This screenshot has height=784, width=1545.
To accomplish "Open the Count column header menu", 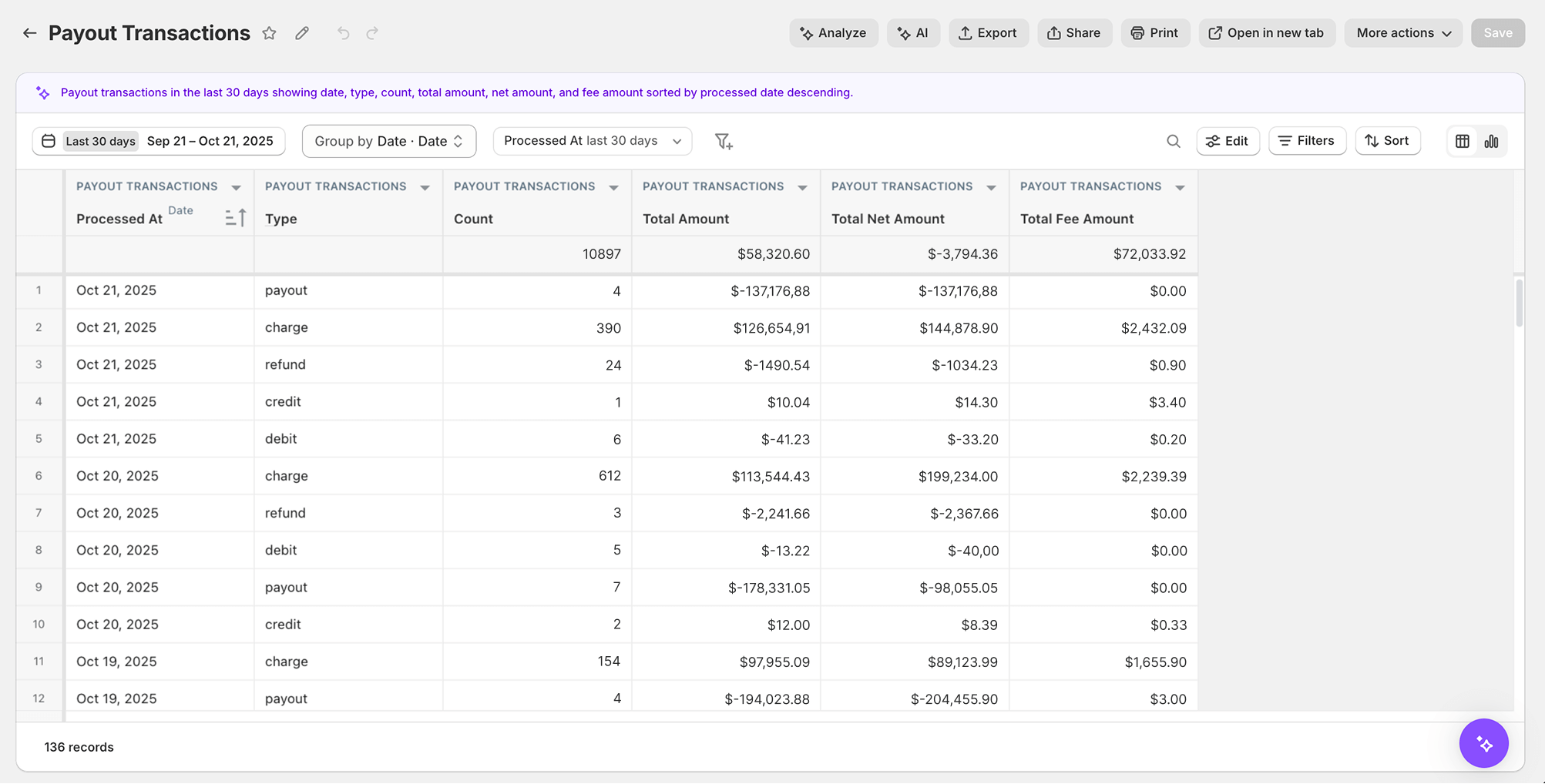I will coord(613,186).
